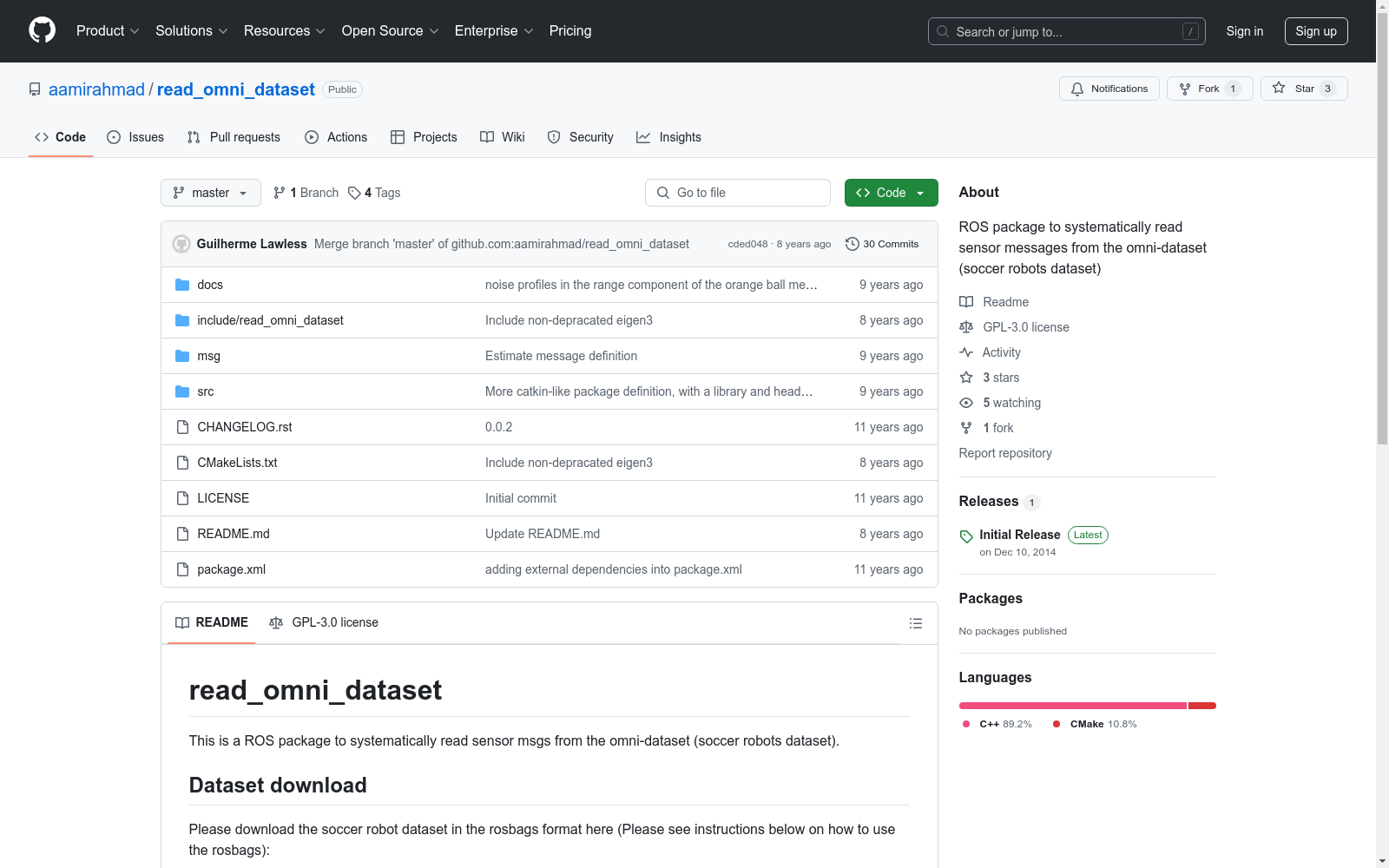Image resolution: width=1389 pixels, height=868 pixels.
Task: Open the green Code dropdown
Action: click(x=891, y=193)
